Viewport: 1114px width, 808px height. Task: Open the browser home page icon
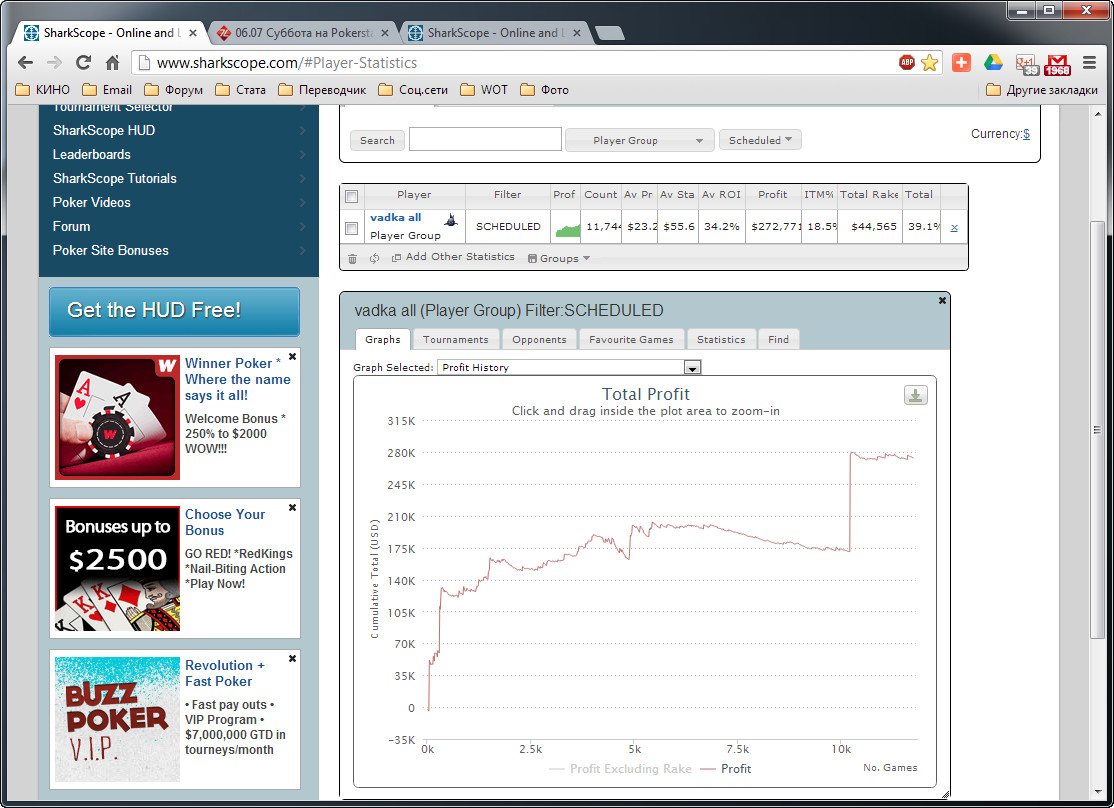click(x=112, y=63)
